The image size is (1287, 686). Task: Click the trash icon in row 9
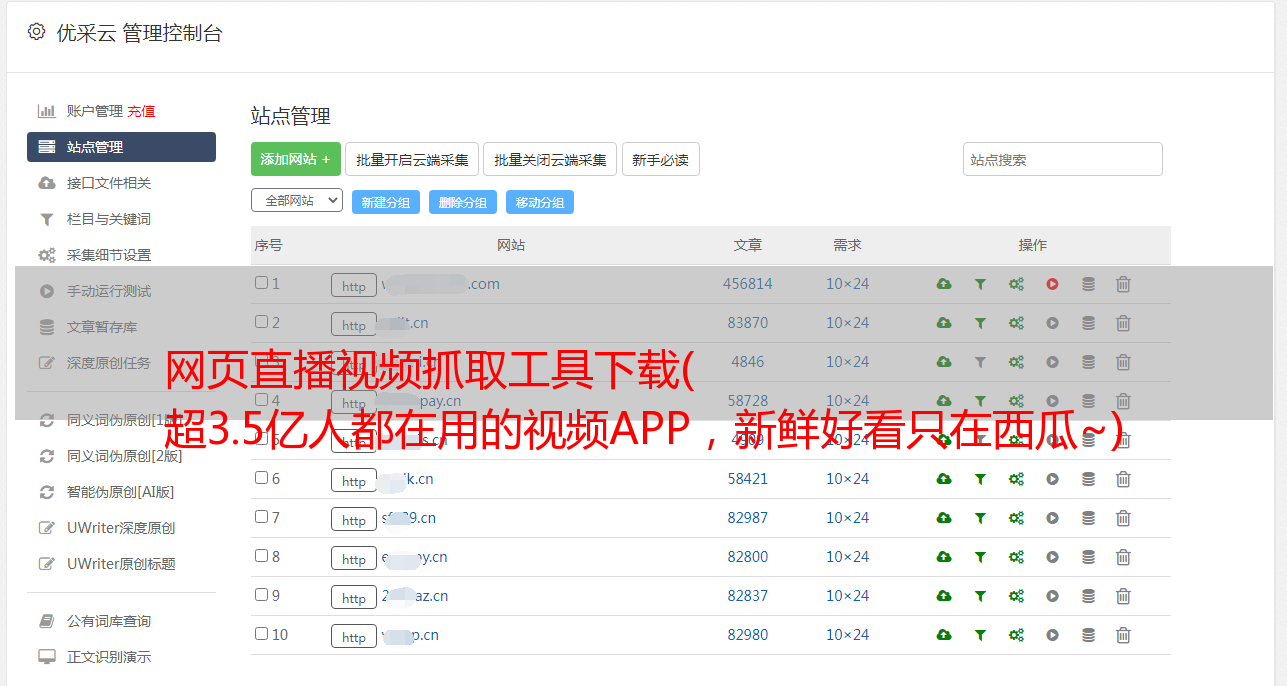[1123, 596]
